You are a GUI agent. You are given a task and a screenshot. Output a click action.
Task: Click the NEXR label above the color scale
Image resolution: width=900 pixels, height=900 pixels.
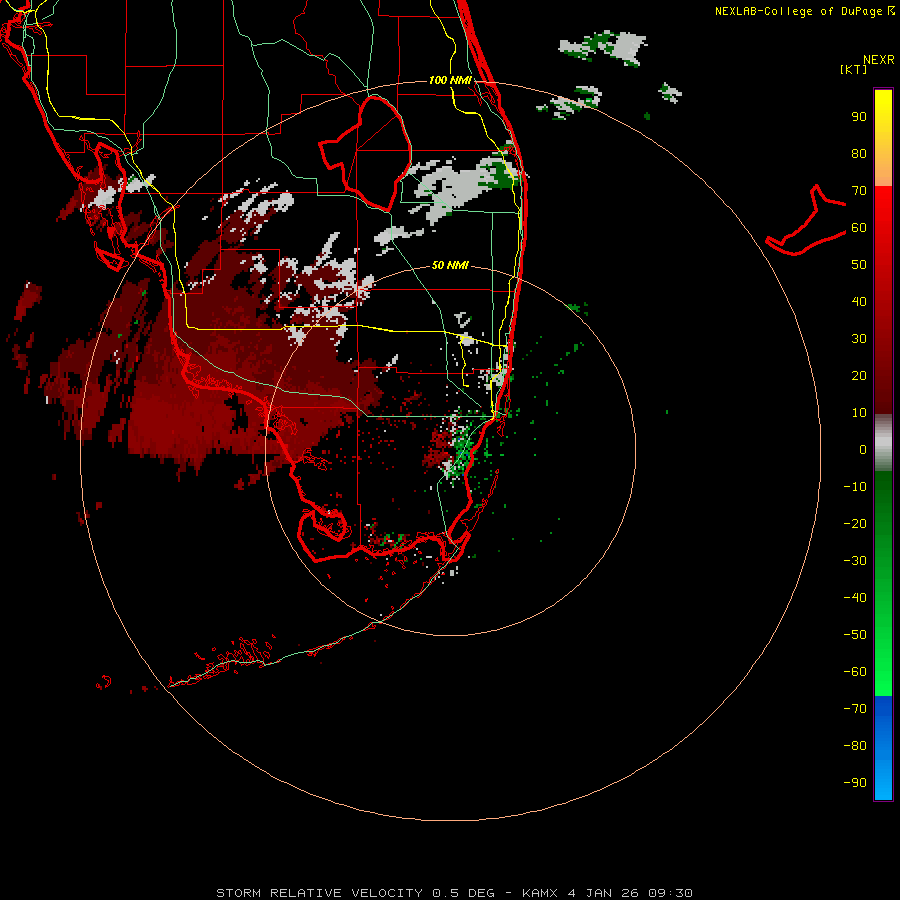tap(878, 60)
